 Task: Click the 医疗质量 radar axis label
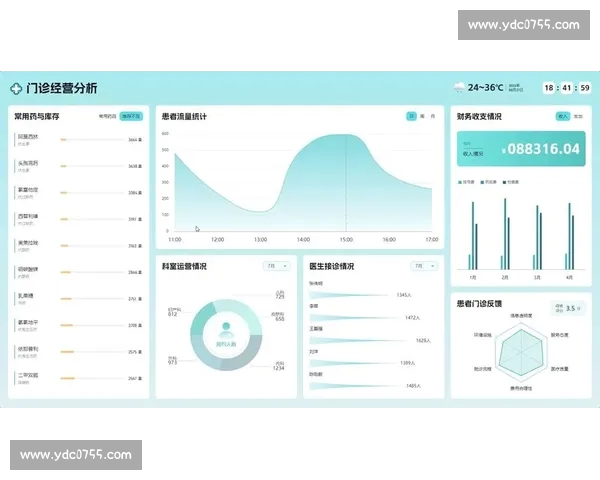[559, 369]
